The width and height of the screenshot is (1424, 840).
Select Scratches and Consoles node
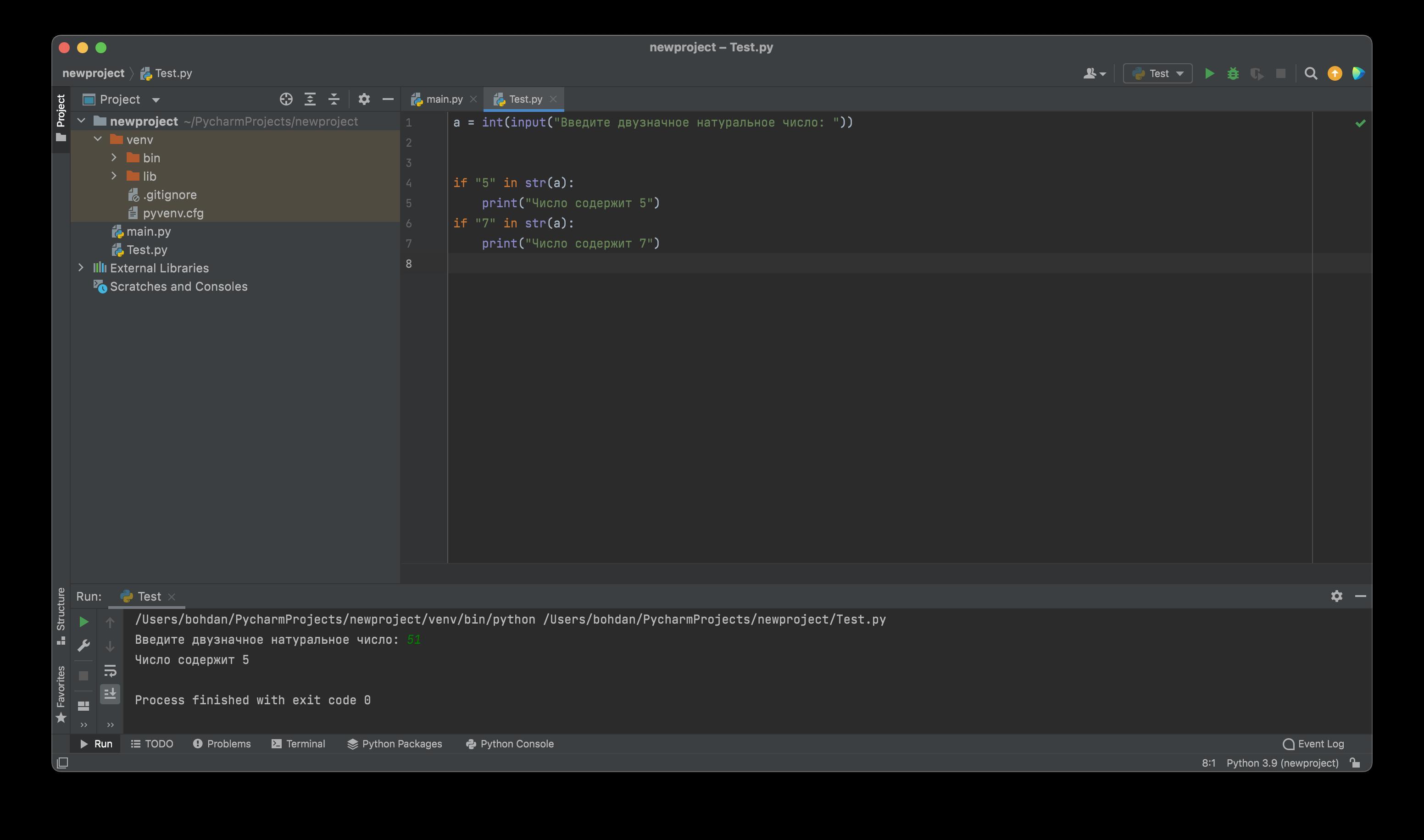[170, 287]
